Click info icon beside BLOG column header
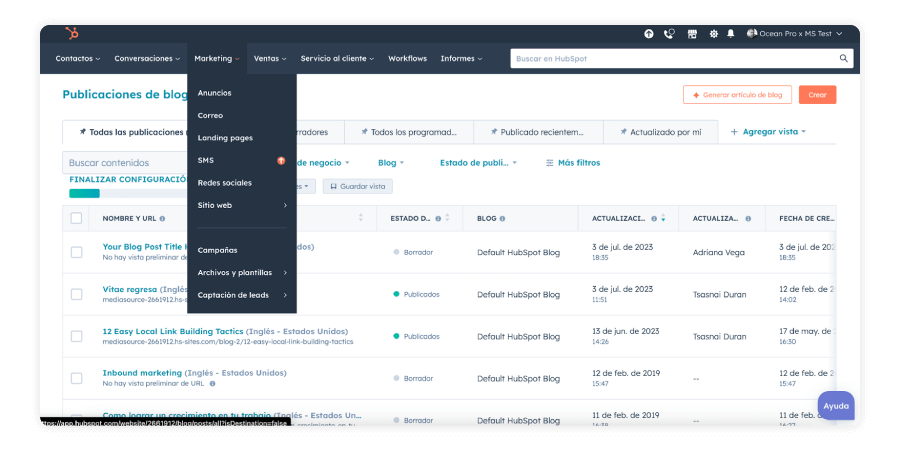Viewport: 900px width, 451px height. (x=502, y=219)
